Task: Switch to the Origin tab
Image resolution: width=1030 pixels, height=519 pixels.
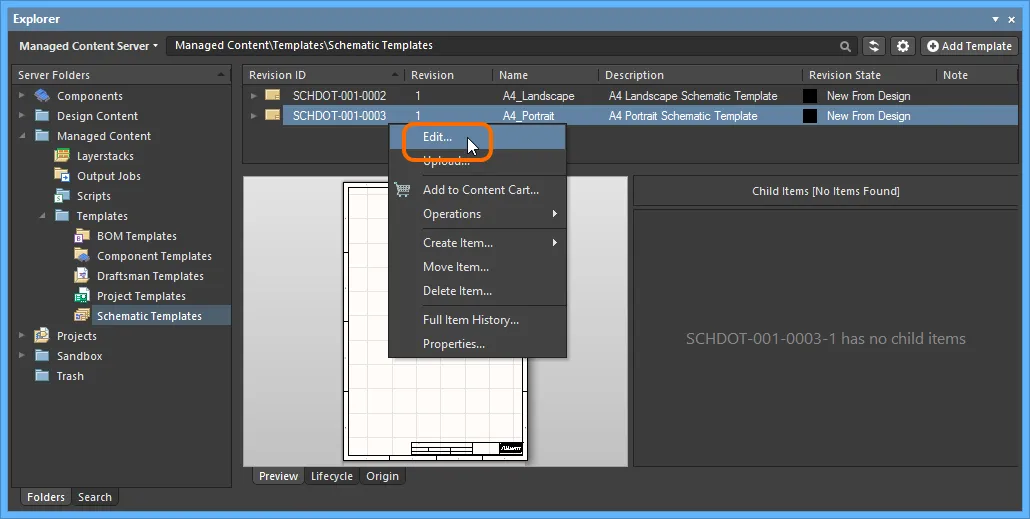Action: pyautogui.click(x=382, y=476)
